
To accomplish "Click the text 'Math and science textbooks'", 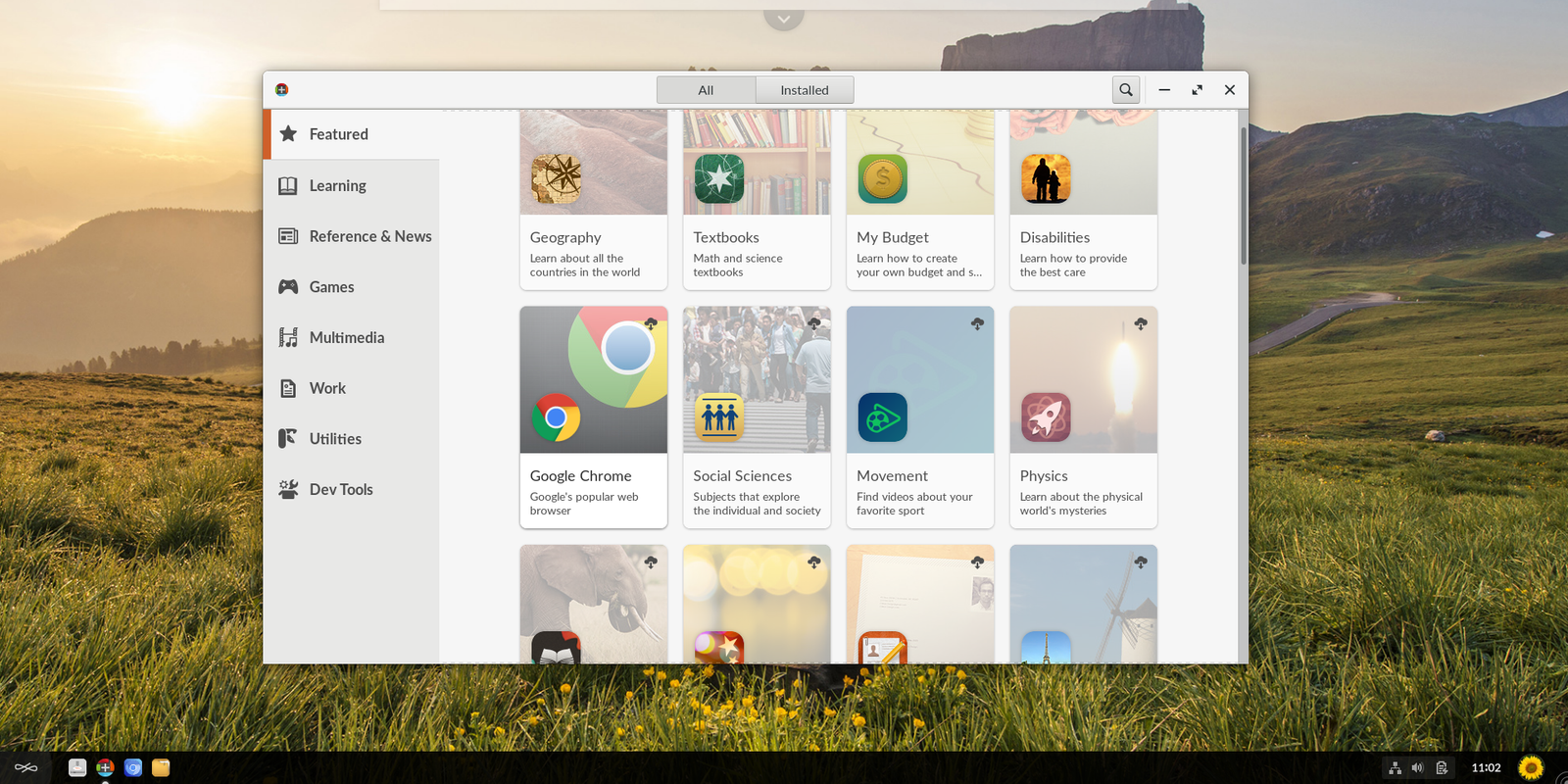I will [738, 266].
